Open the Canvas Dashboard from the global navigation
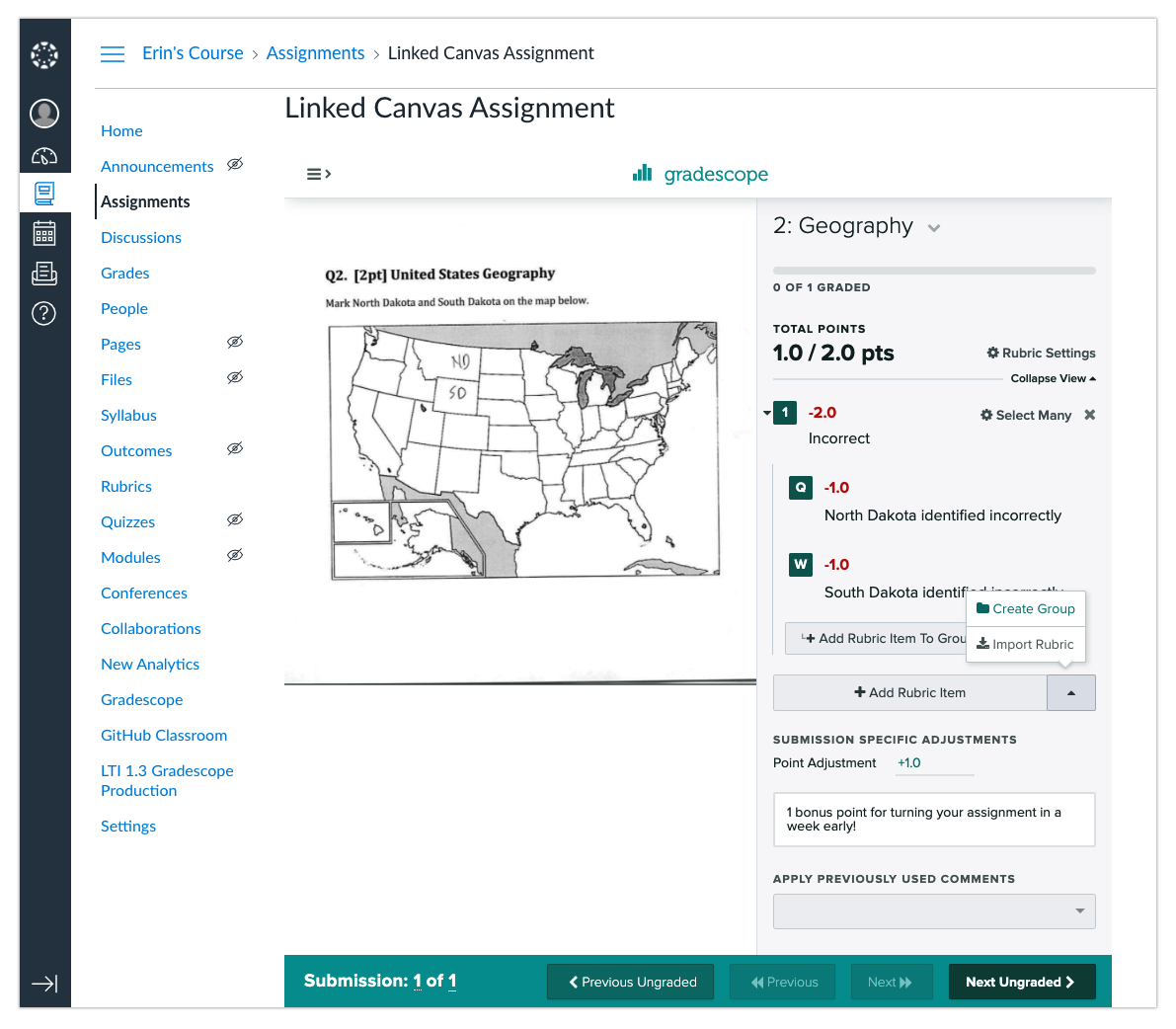This screenshot has width=1176, height=1029. click(44, 155)
